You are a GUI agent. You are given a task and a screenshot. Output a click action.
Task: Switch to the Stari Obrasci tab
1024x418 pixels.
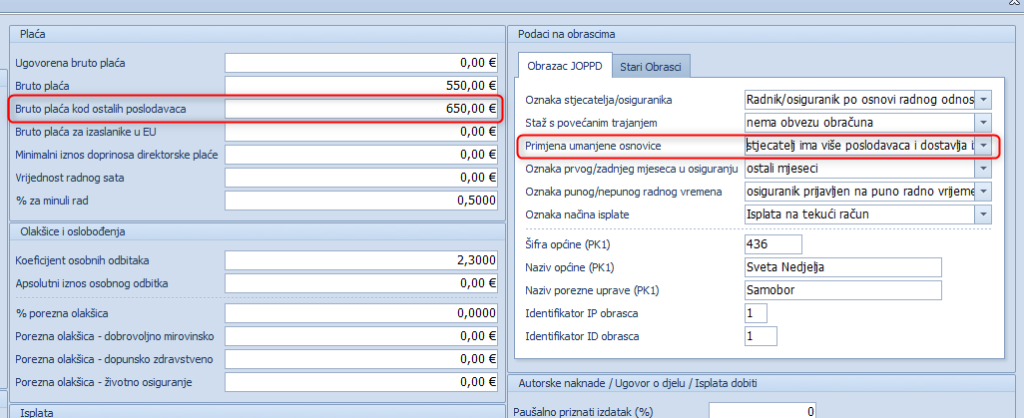650,67
